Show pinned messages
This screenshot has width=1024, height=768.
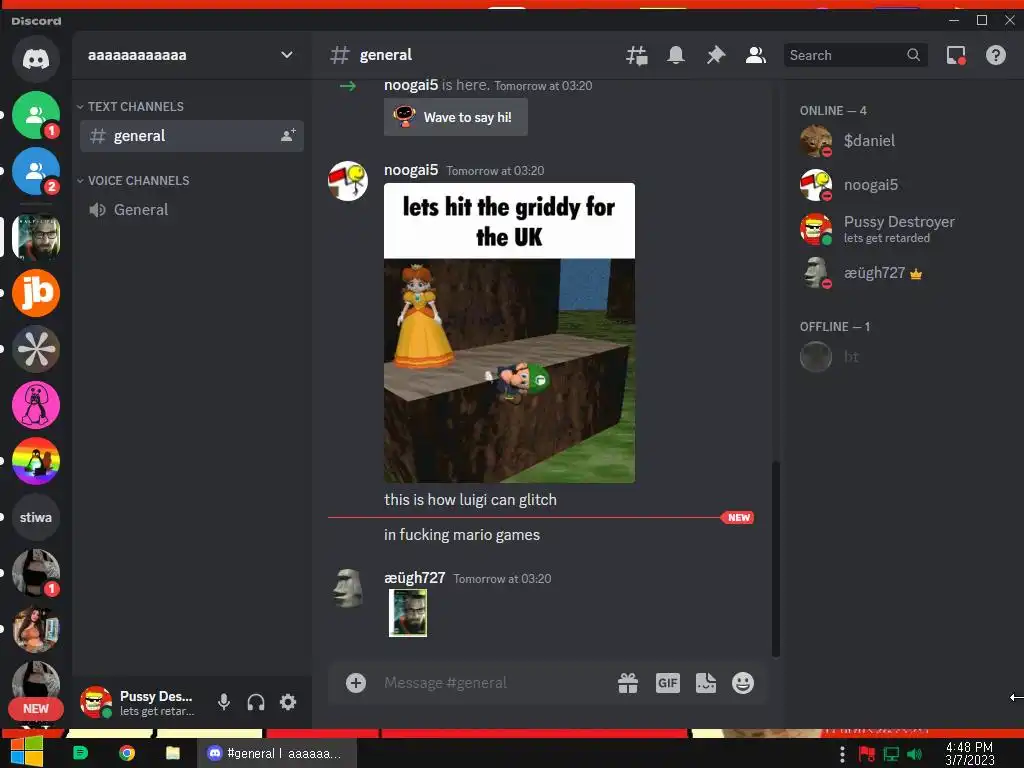pos(716,56)
